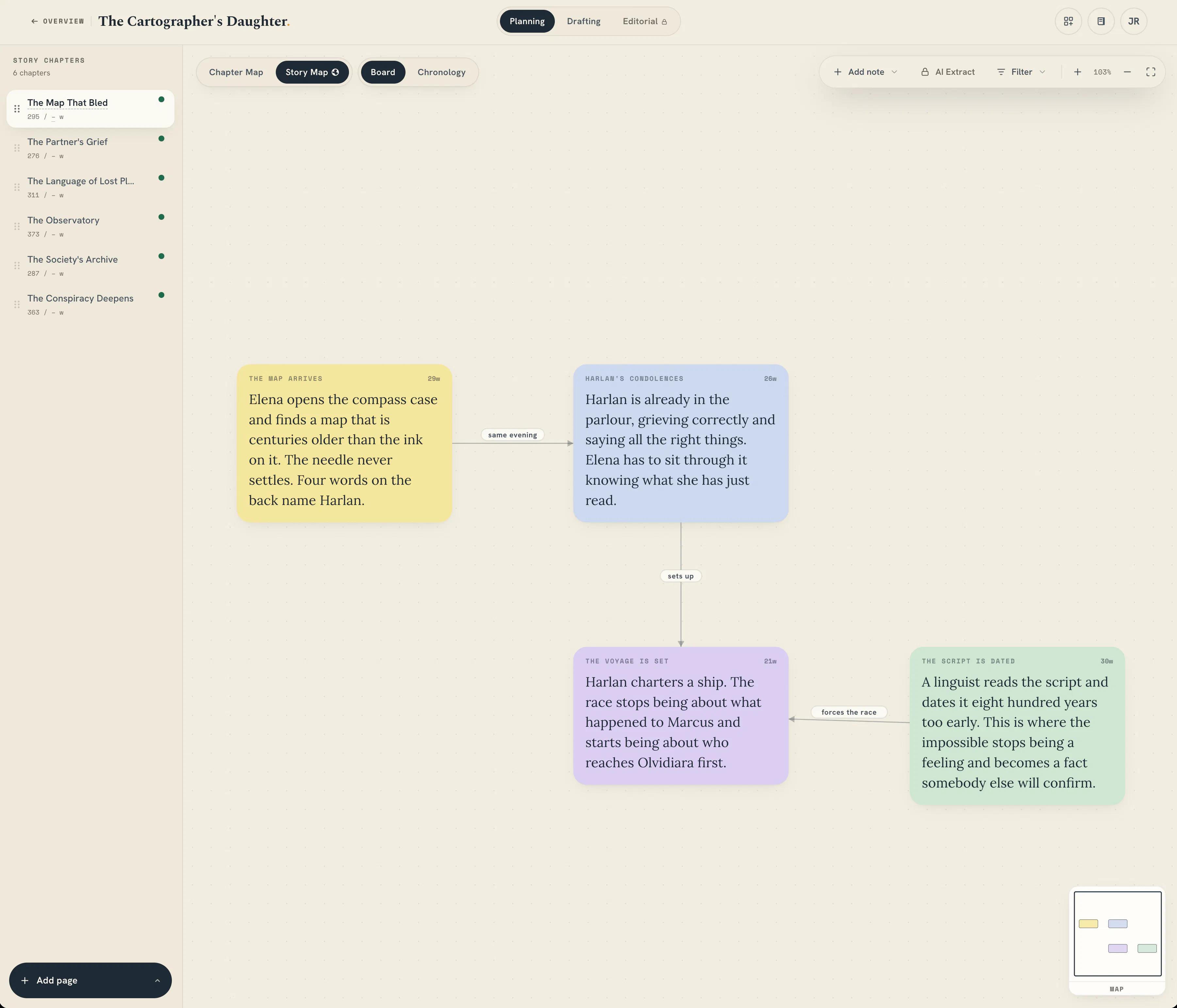Image resolution: width=1177 pixels, height=1008 pixels.
Task: Select chapter The Map That Bled
Action: click(90, 108)
